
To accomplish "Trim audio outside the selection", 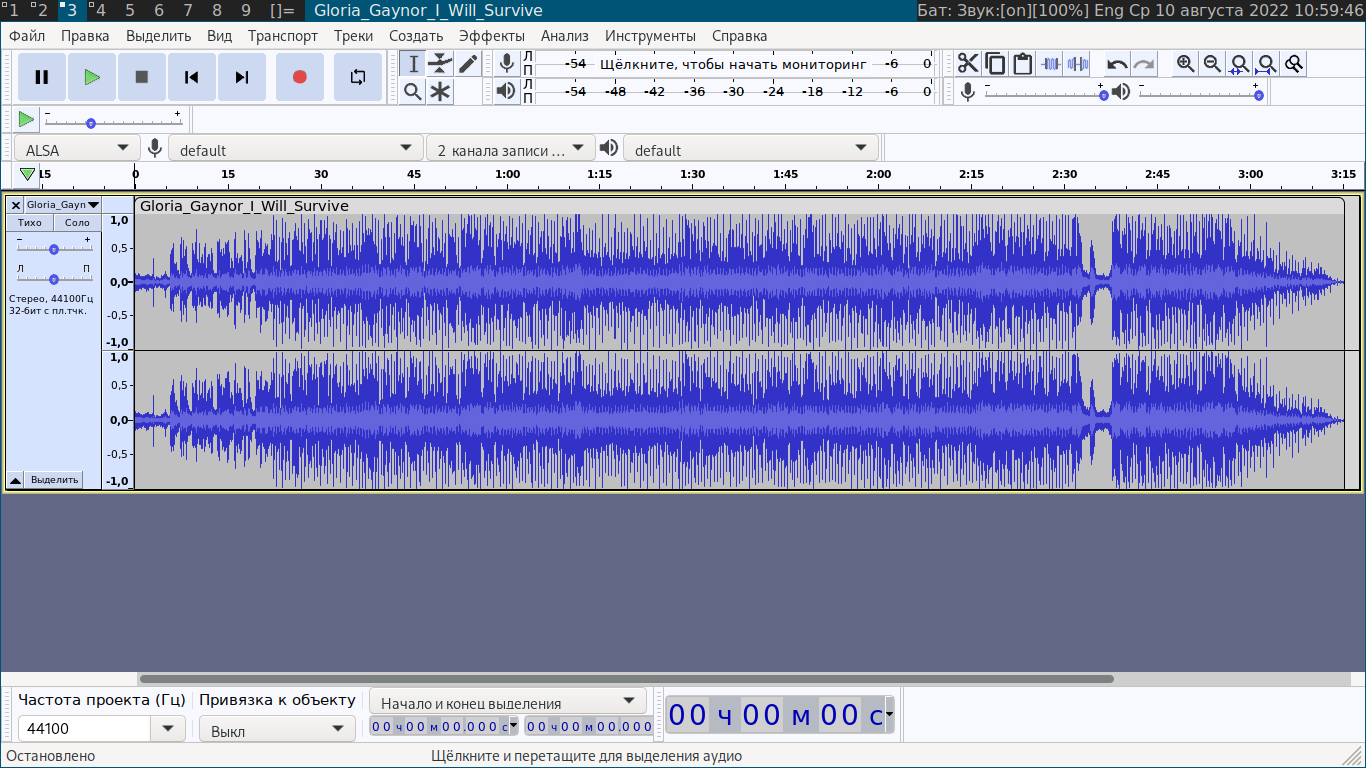I will [x=1049, y=64].
